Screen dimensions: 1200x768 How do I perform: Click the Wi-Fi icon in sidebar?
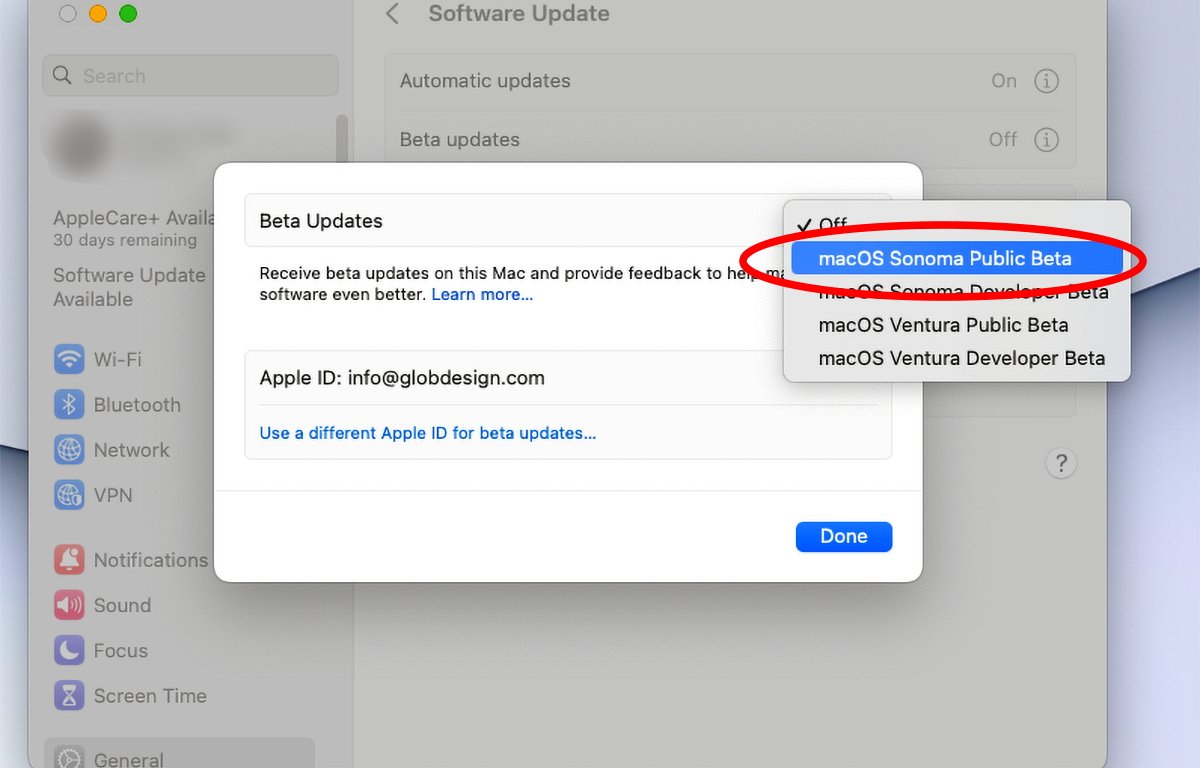point(69,359)
